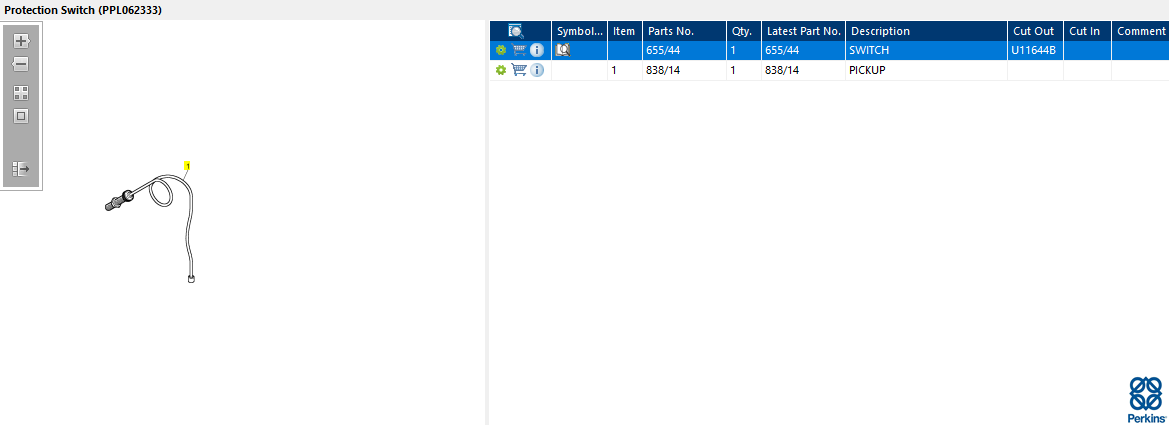Zoom in on the diagram with plus button

21,41
